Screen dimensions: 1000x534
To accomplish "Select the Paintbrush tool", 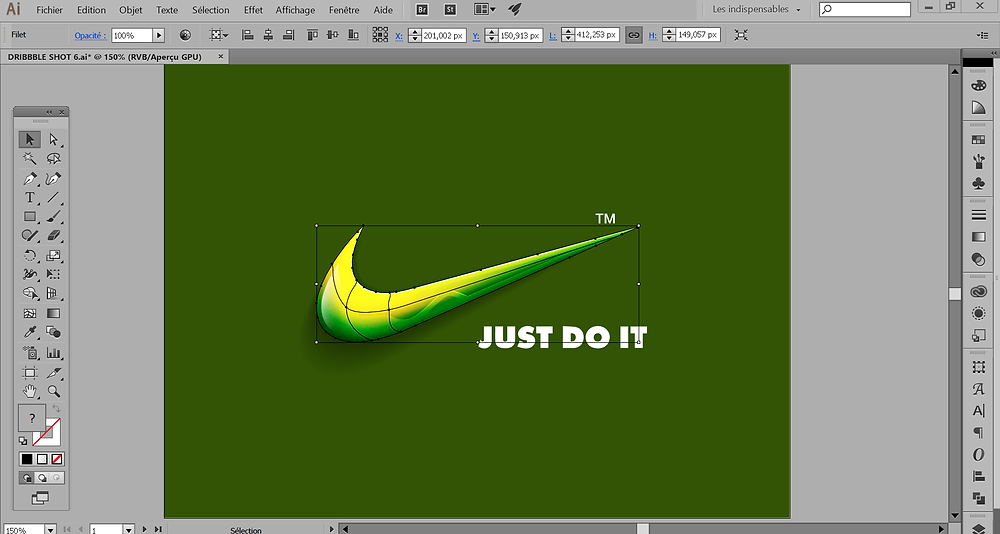I will coord(54,217).
